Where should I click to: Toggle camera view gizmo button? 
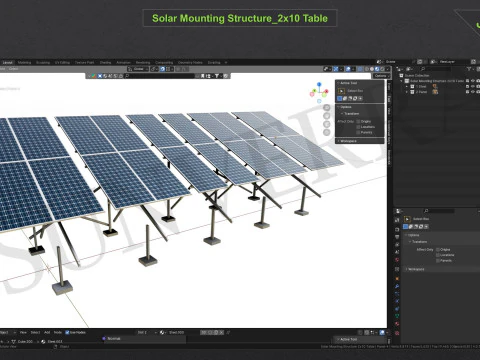[x=327, y=124]
